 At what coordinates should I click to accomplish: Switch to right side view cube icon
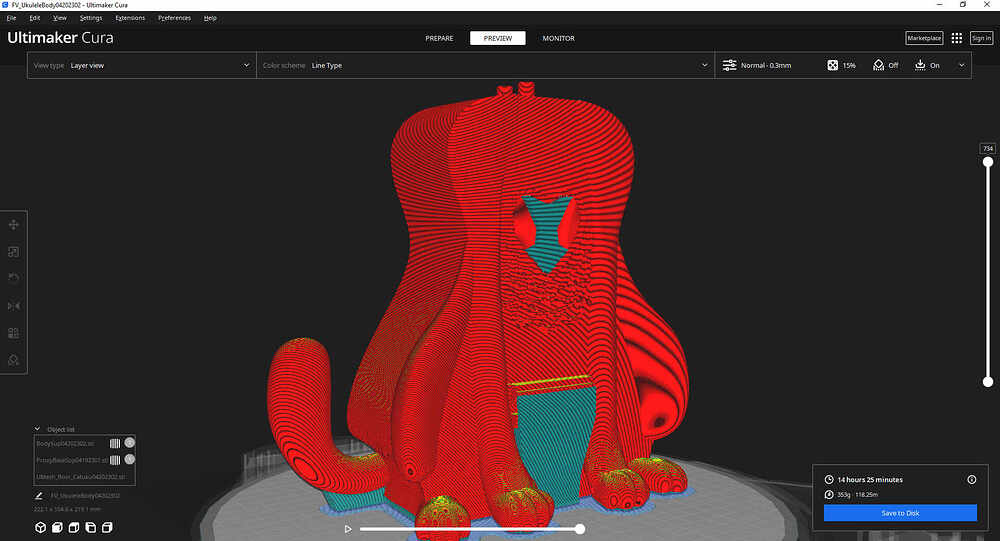[107, 528]
